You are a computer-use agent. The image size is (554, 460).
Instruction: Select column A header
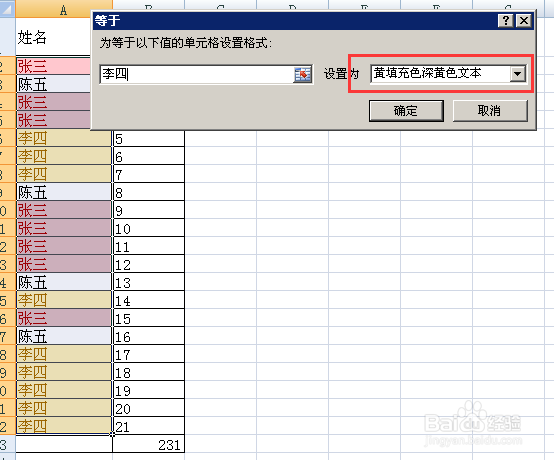[64, 9]
